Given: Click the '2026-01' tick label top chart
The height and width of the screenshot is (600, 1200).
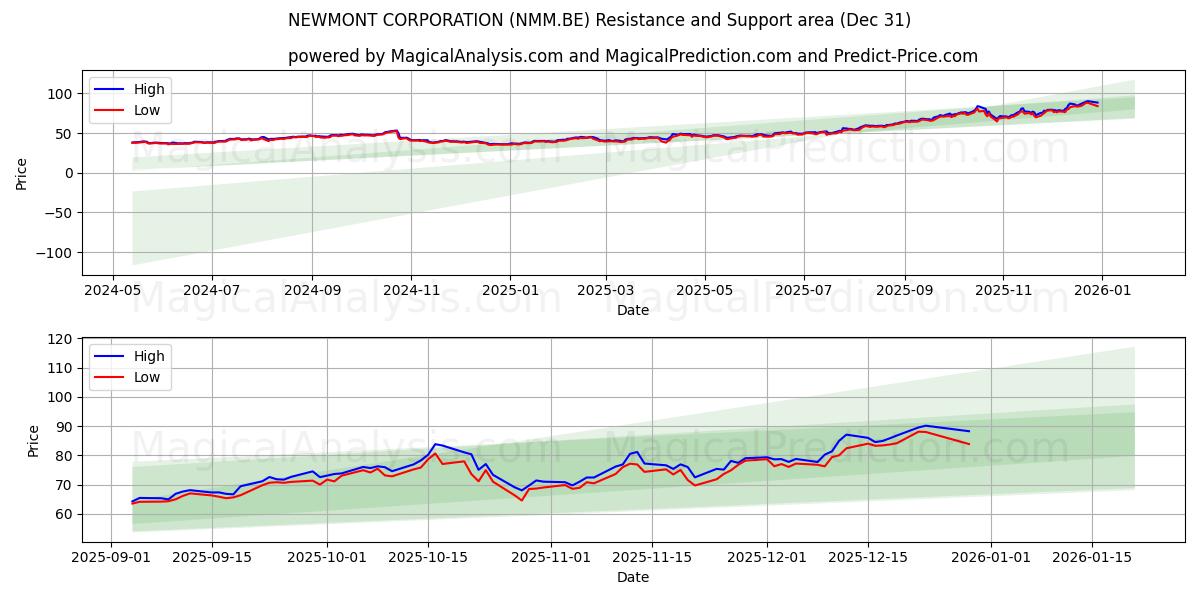Looking at the screenshot, I should coord(1102,291).
